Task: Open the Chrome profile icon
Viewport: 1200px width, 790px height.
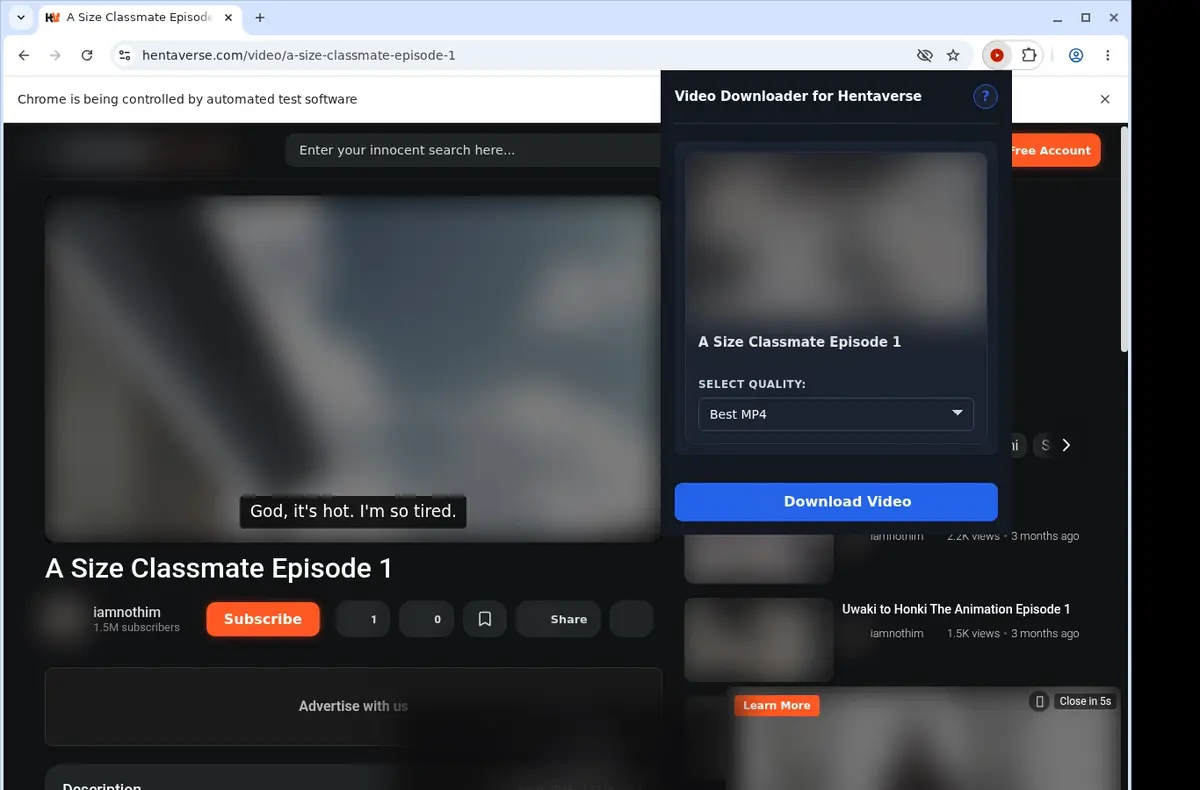Action: click(x=1076, y=56)
